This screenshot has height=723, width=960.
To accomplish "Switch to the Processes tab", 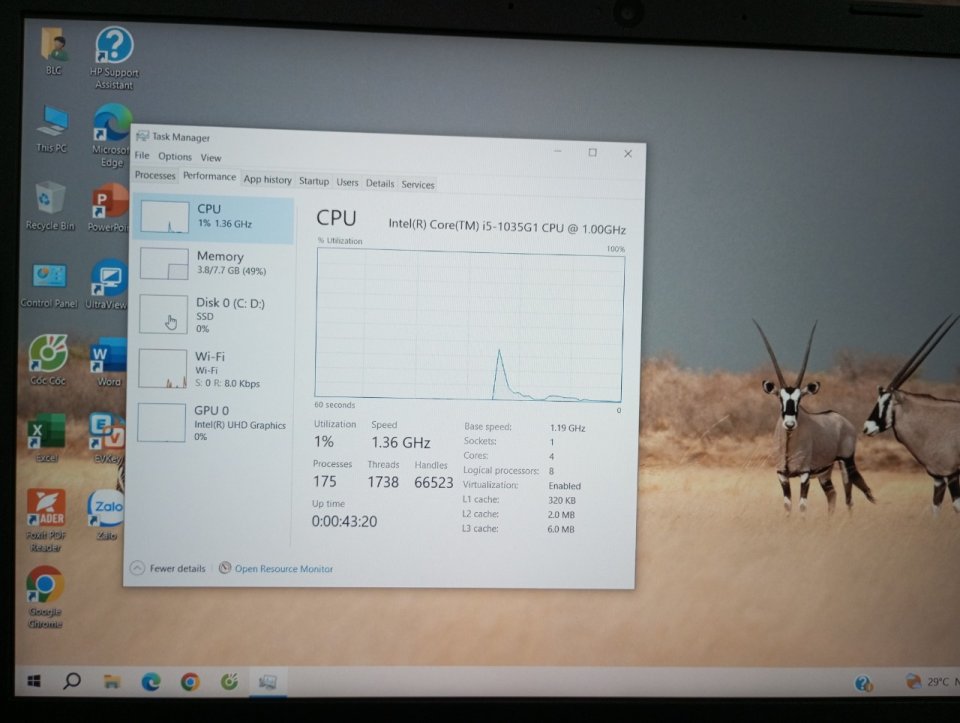I will point(155,176).
